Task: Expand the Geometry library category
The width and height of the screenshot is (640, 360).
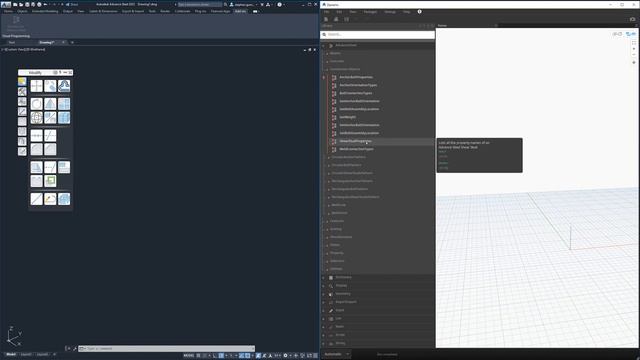Action: (342, 294)
